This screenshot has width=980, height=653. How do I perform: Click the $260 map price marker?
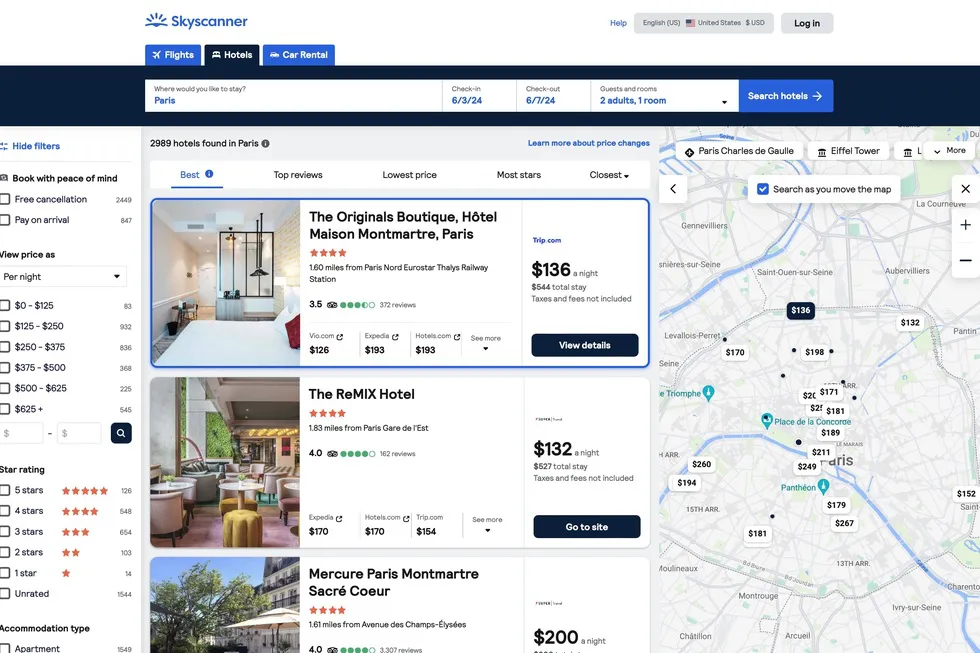(701, 464)
